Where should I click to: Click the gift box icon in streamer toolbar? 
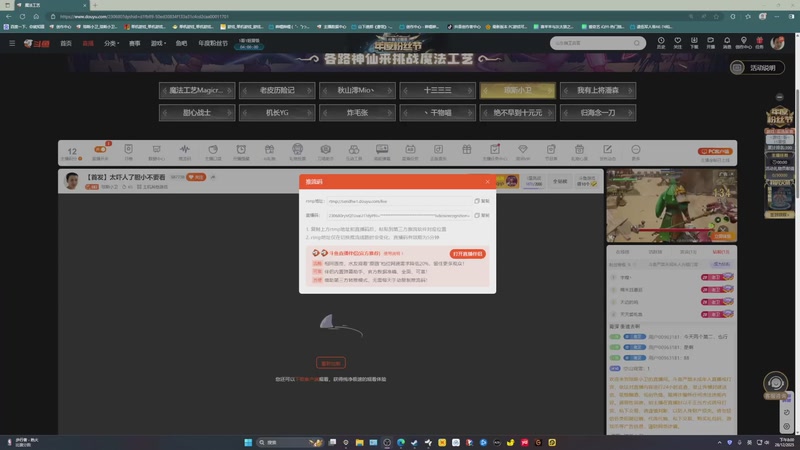pos(466,149)
